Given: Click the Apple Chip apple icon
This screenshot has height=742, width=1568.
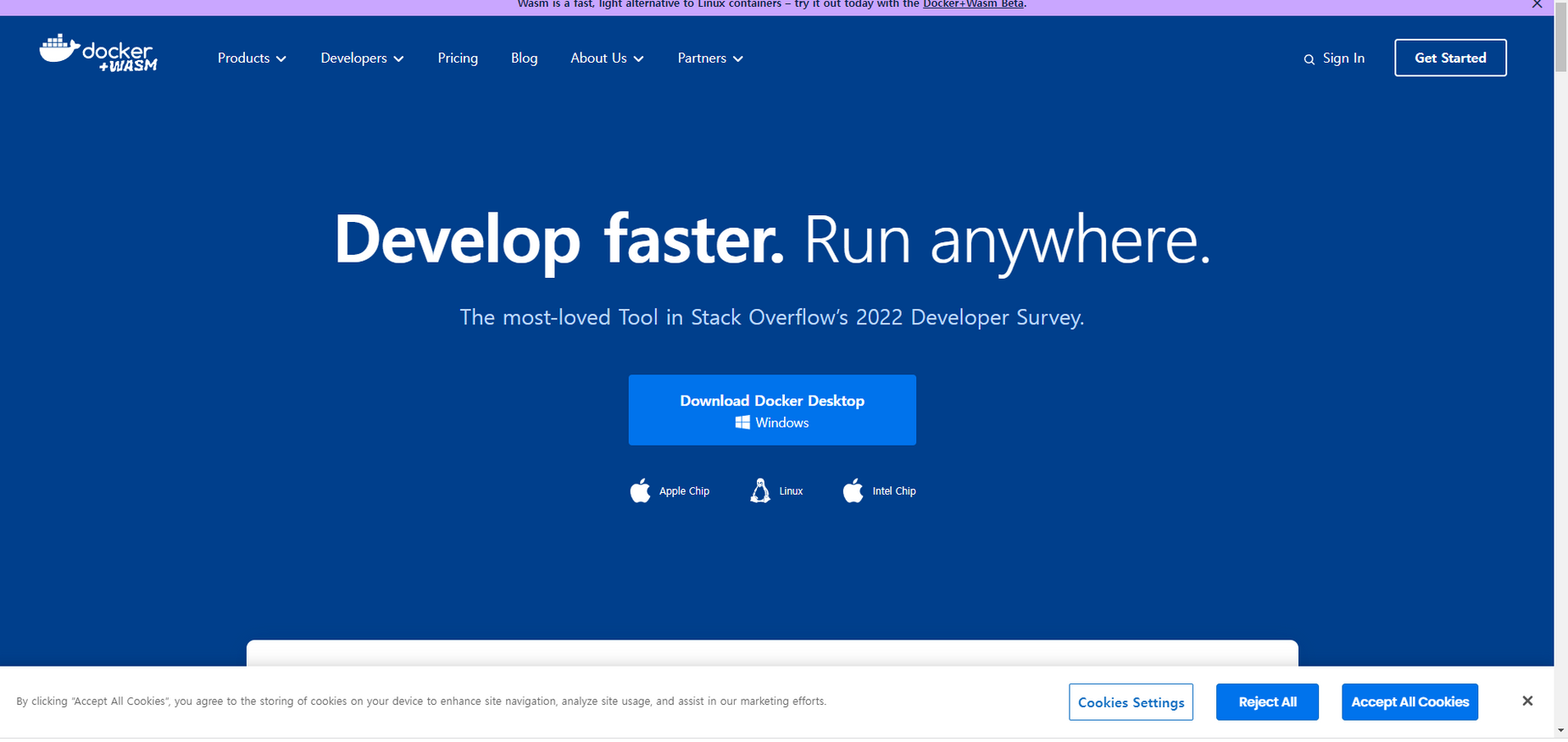Looking at the screenshot, I should 640,490.
